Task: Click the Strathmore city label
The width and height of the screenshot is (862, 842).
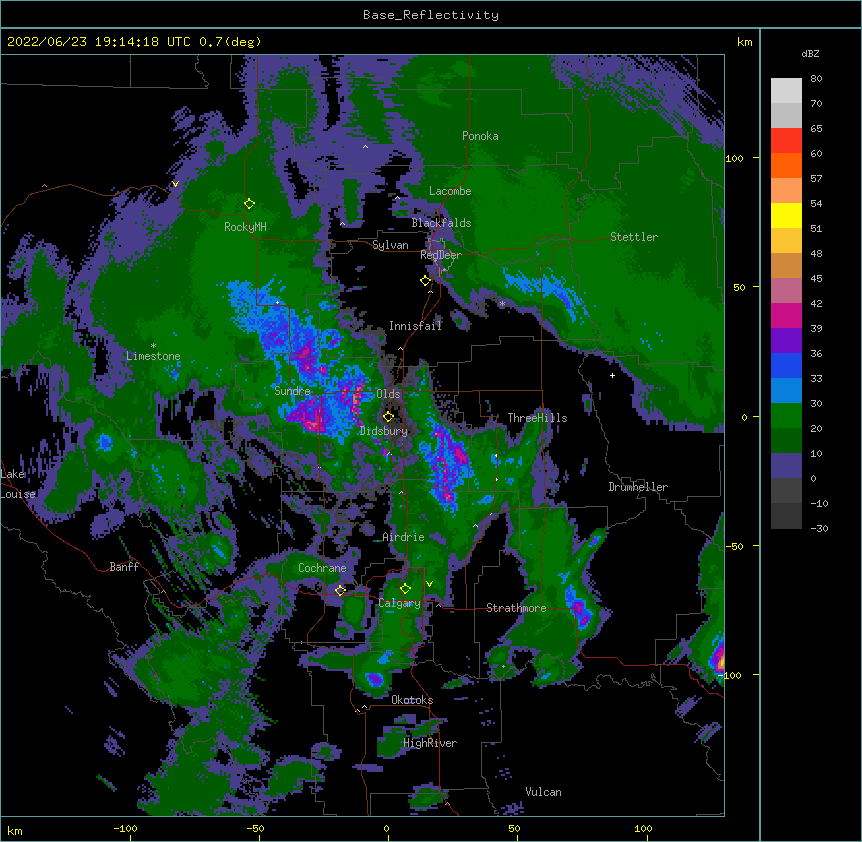Action: [516, 608]
